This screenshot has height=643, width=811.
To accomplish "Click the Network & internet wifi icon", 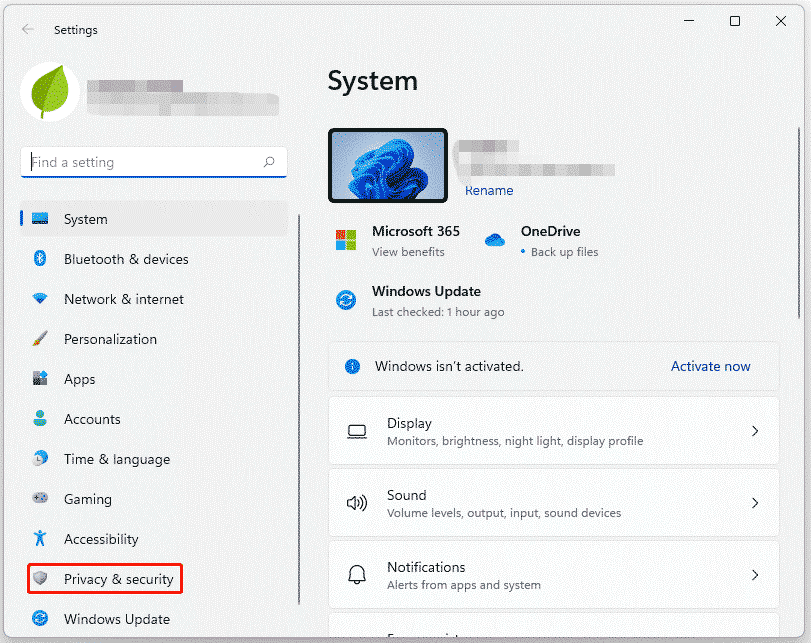I will [x=40, y=299].
